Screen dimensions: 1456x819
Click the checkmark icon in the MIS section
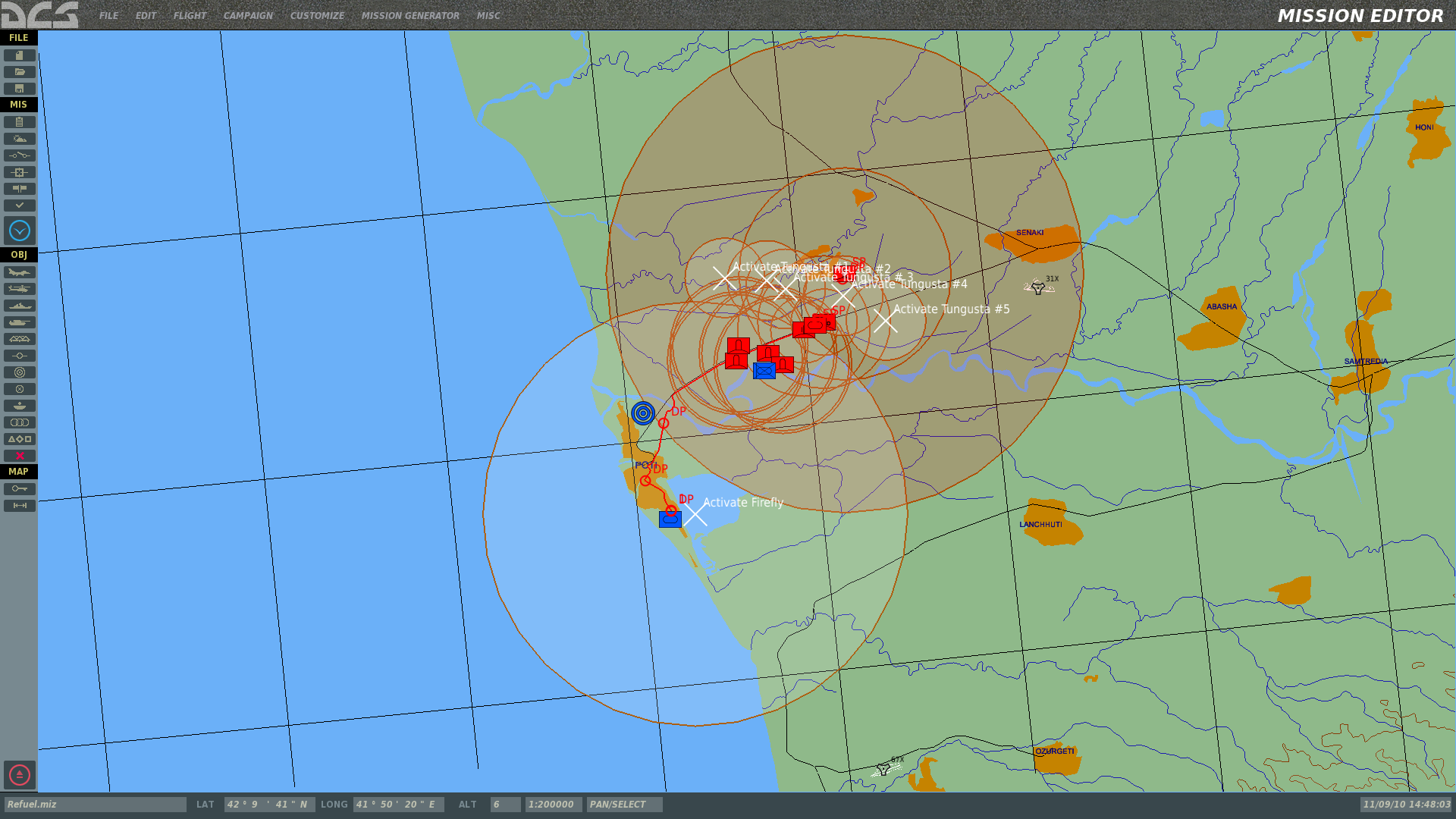tap(20, 206)
